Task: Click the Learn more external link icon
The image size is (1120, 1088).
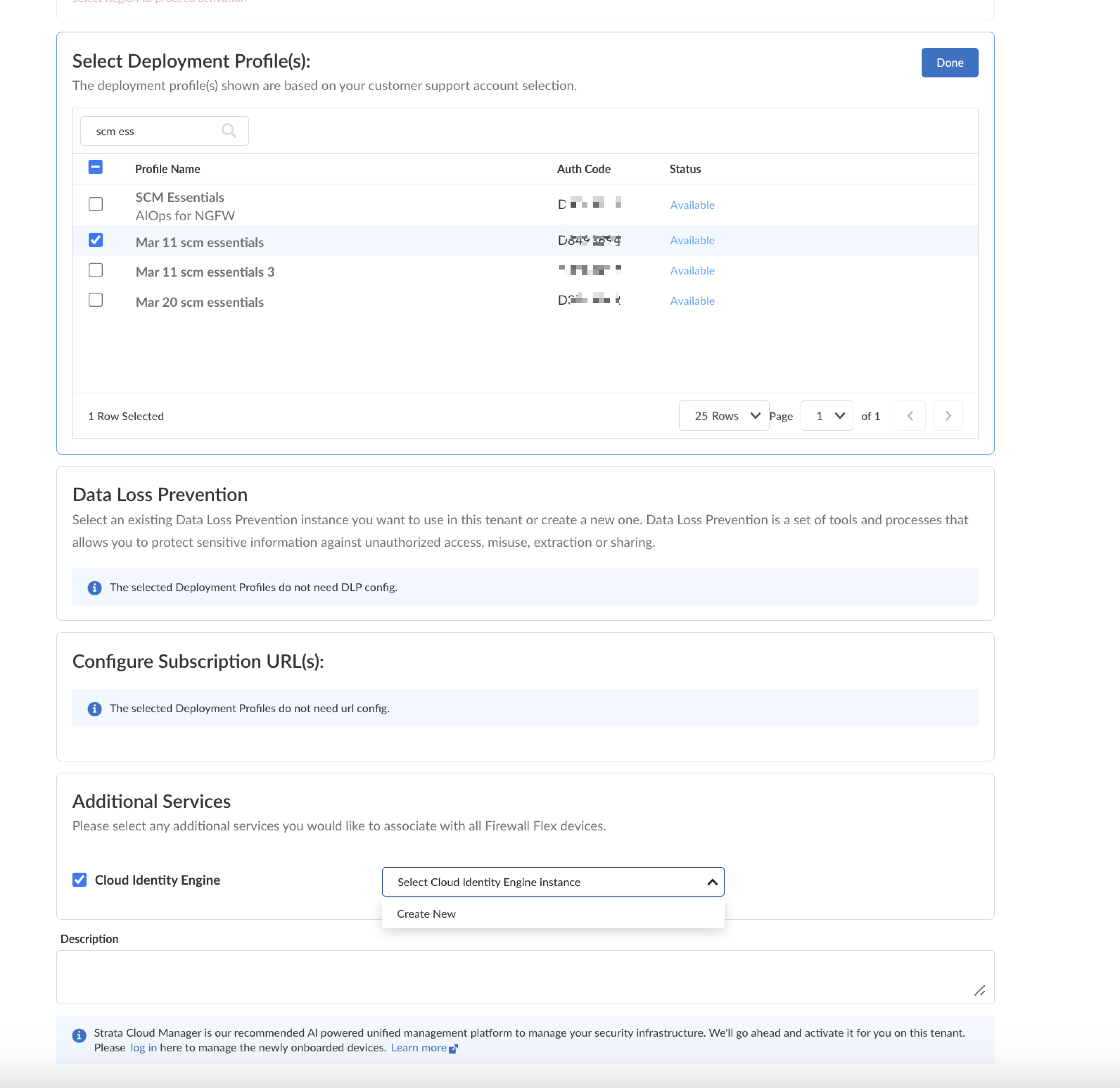Action: [x=453, y=1049]
